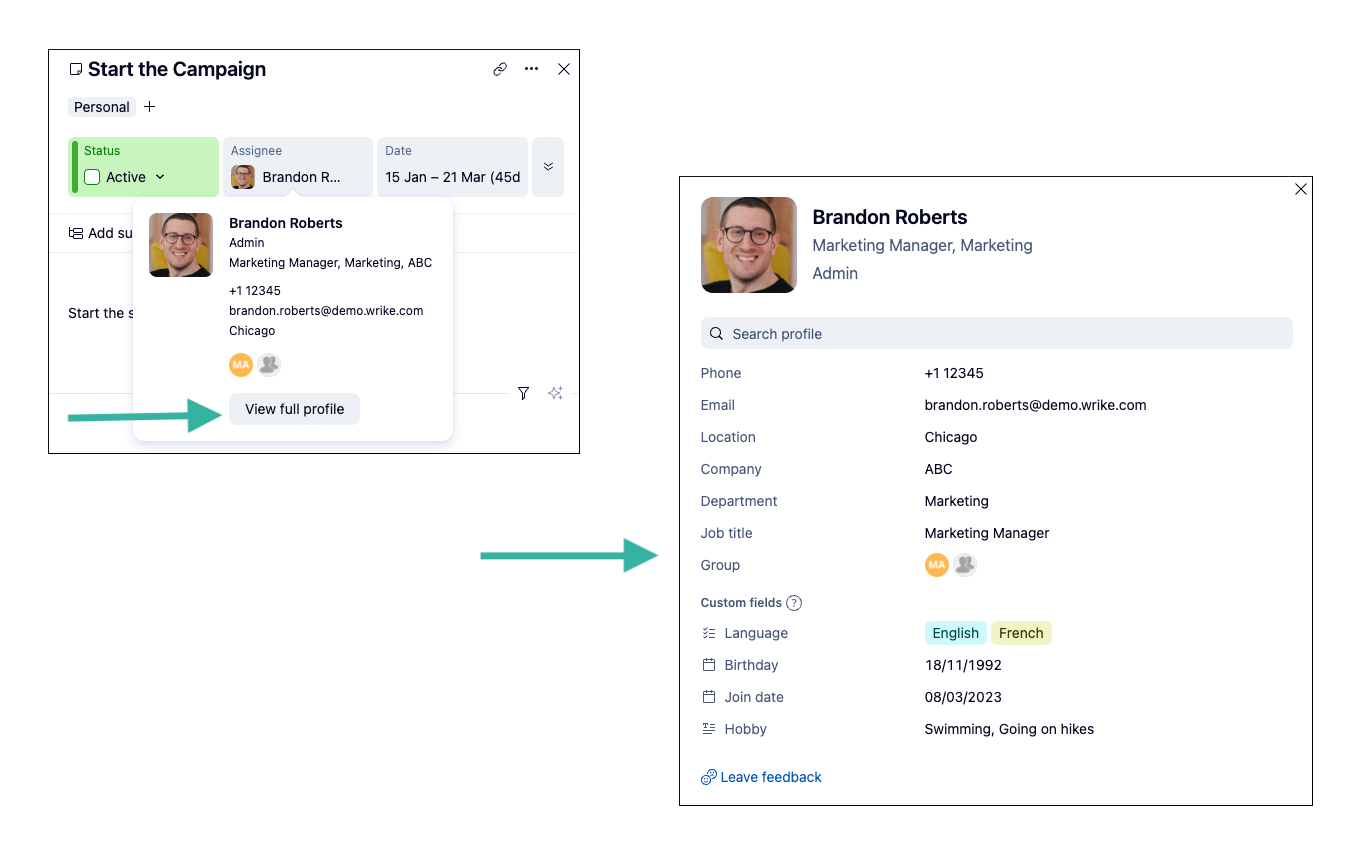Click the Leave feedback link
The width and height of the screenshot is (1357, 868).
click(761, 777)
